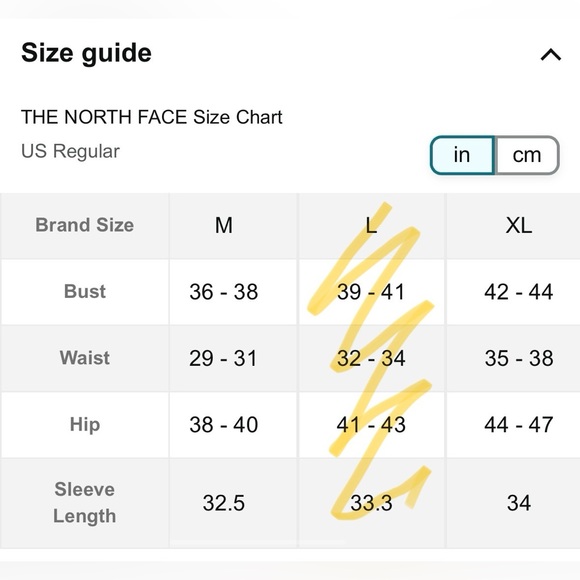Select the 36 - 38 bust cell

(x=224, y=291)
